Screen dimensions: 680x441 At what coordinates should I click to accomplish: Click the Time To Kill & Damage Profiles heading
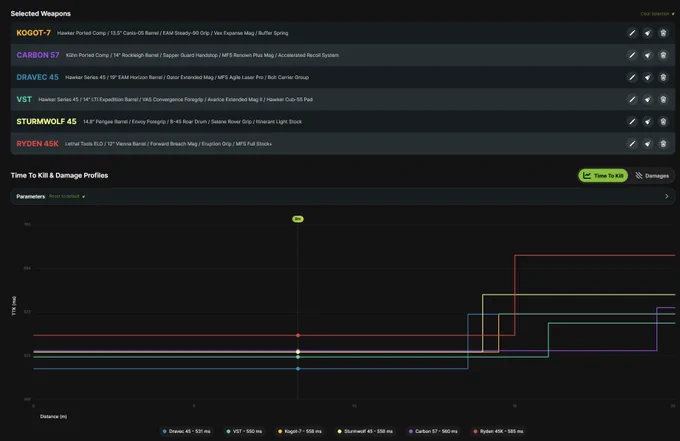pyautogui.click(x=59, y=175)
